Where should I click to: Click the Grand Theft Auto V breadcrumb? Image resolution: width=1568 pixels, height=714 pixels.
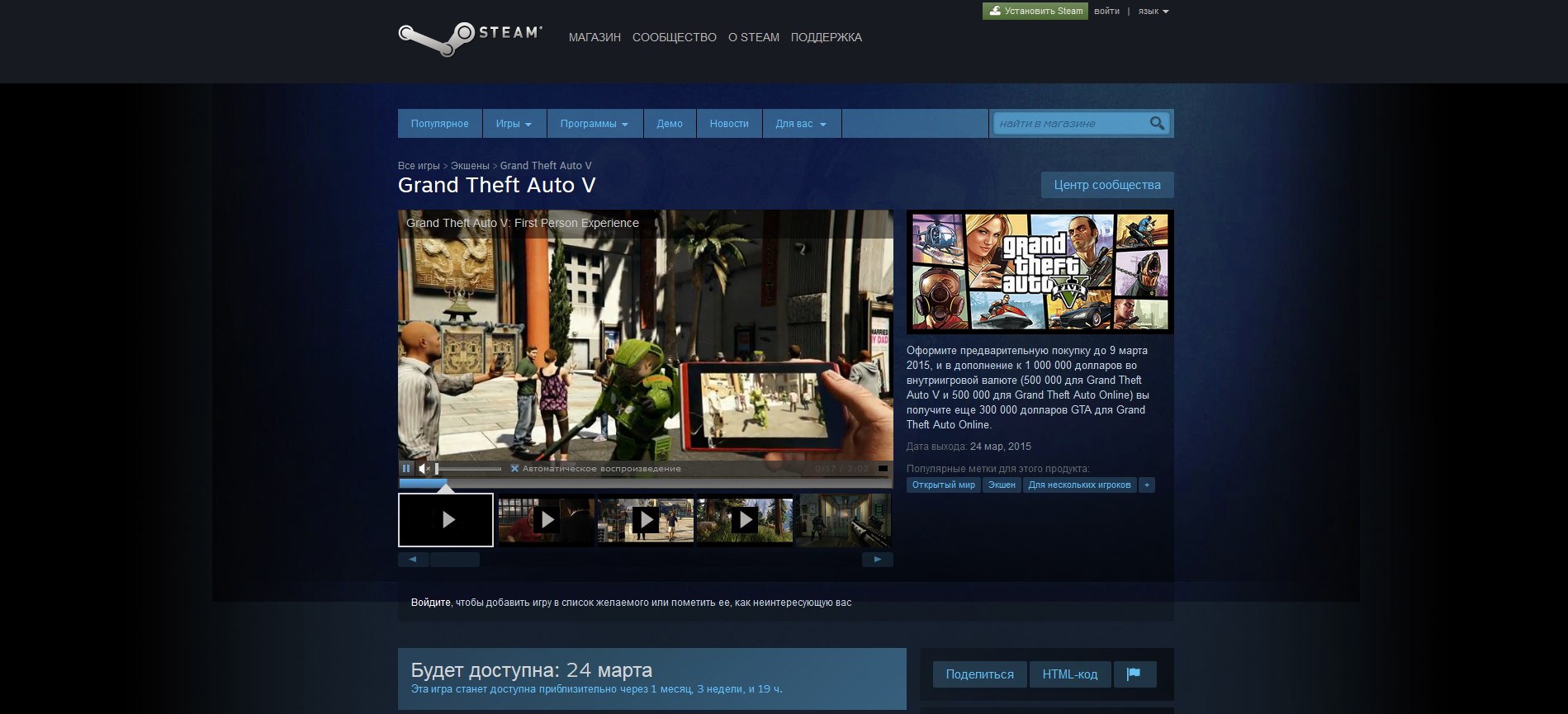546,166
